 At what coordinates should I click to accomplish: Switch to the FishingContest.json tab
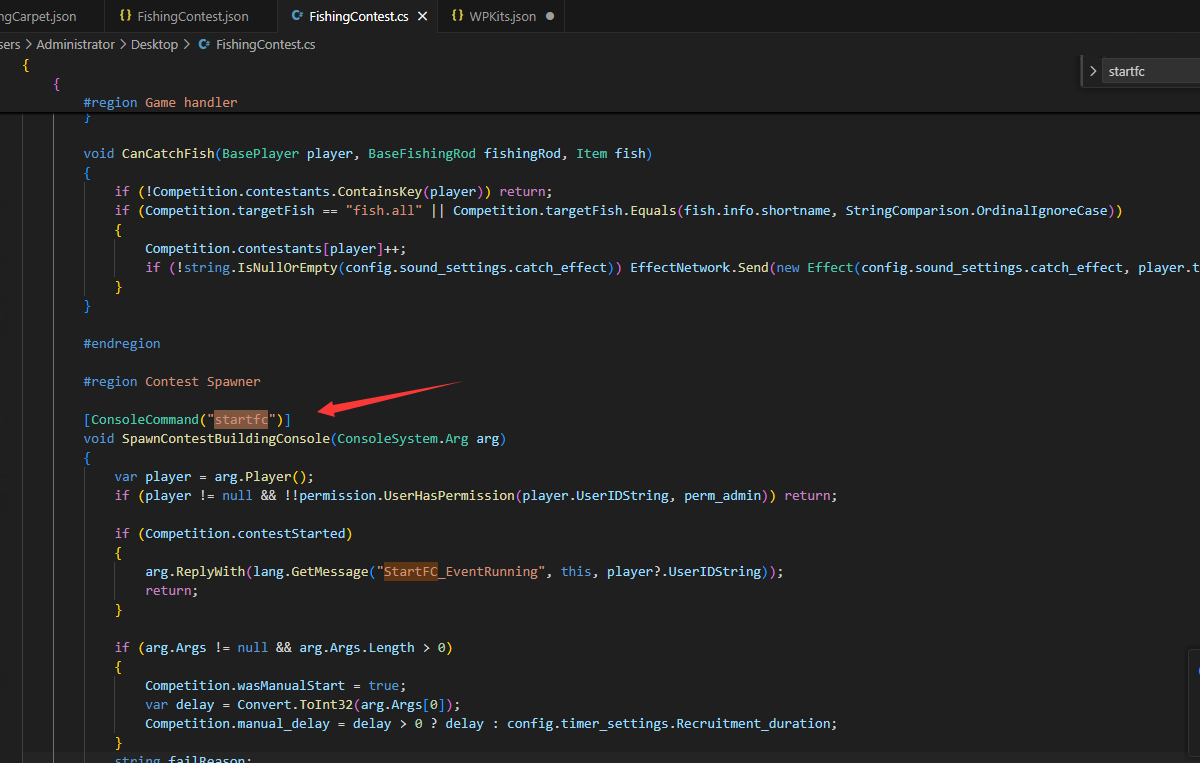coord(192,17)
